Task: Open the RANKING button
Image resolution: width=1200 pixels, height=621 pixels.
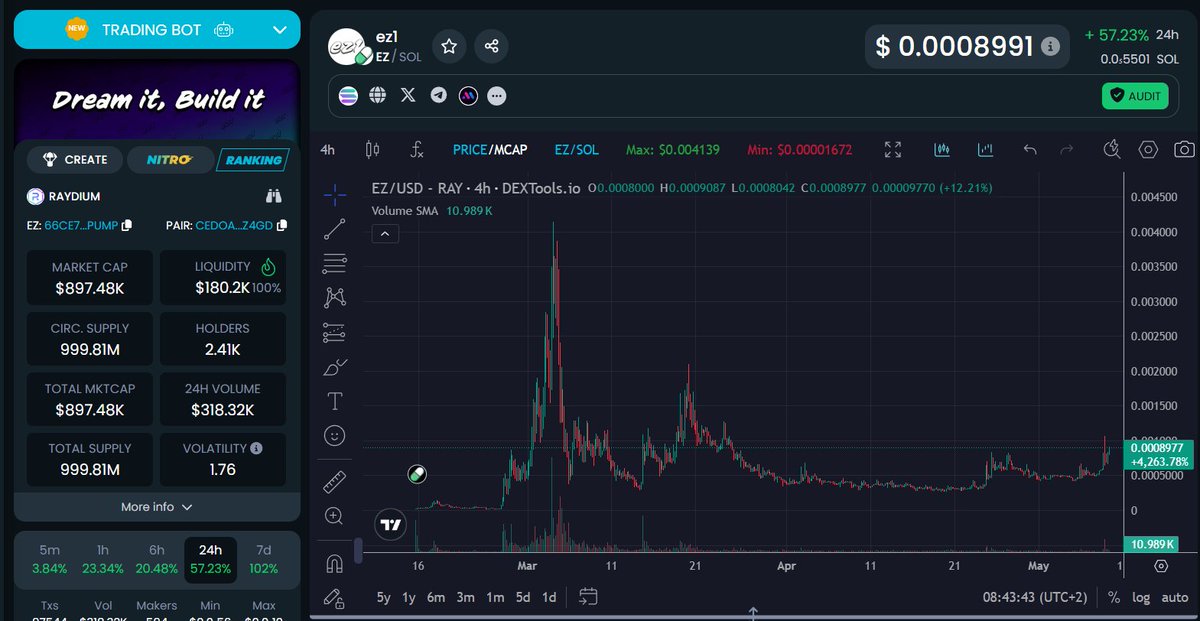Action: point(253,160)
